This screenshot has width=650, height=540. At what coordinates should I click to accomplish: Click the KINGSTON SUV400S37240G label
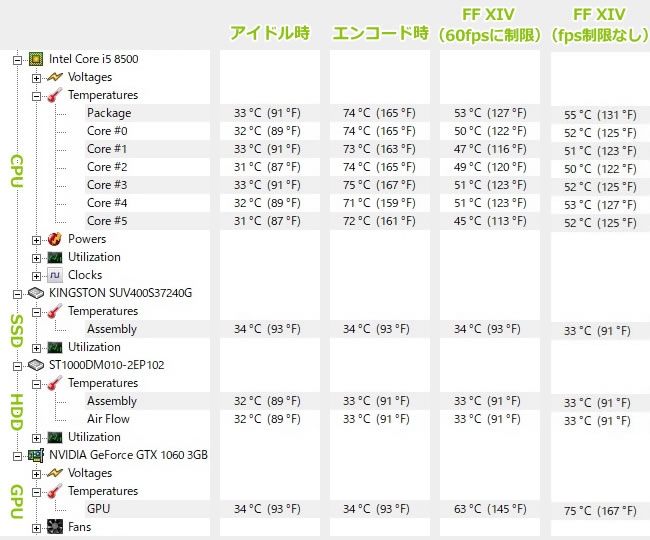coord(121,293)
